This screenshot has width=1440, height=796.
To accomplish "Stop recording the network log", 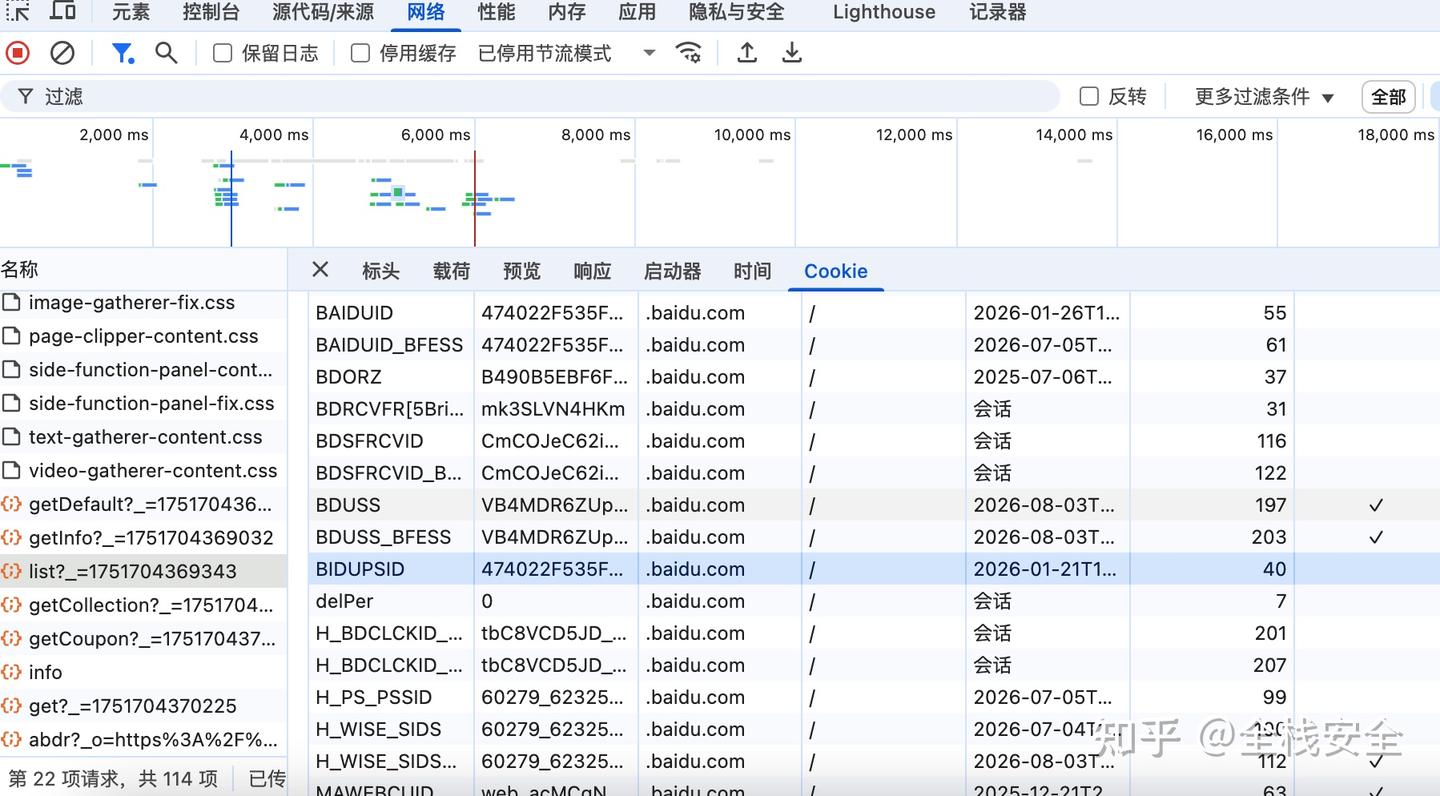I will pos(17,52).
